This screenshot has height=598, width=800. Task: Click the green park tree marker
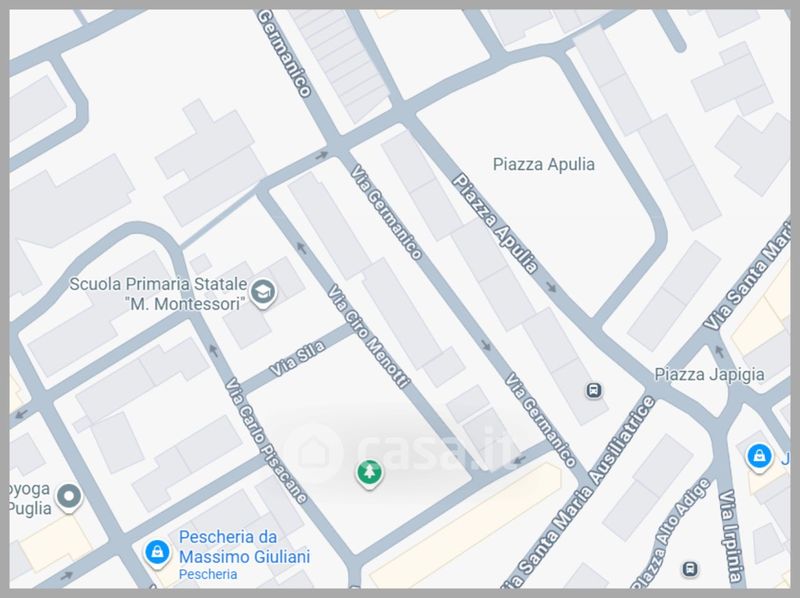369,473
